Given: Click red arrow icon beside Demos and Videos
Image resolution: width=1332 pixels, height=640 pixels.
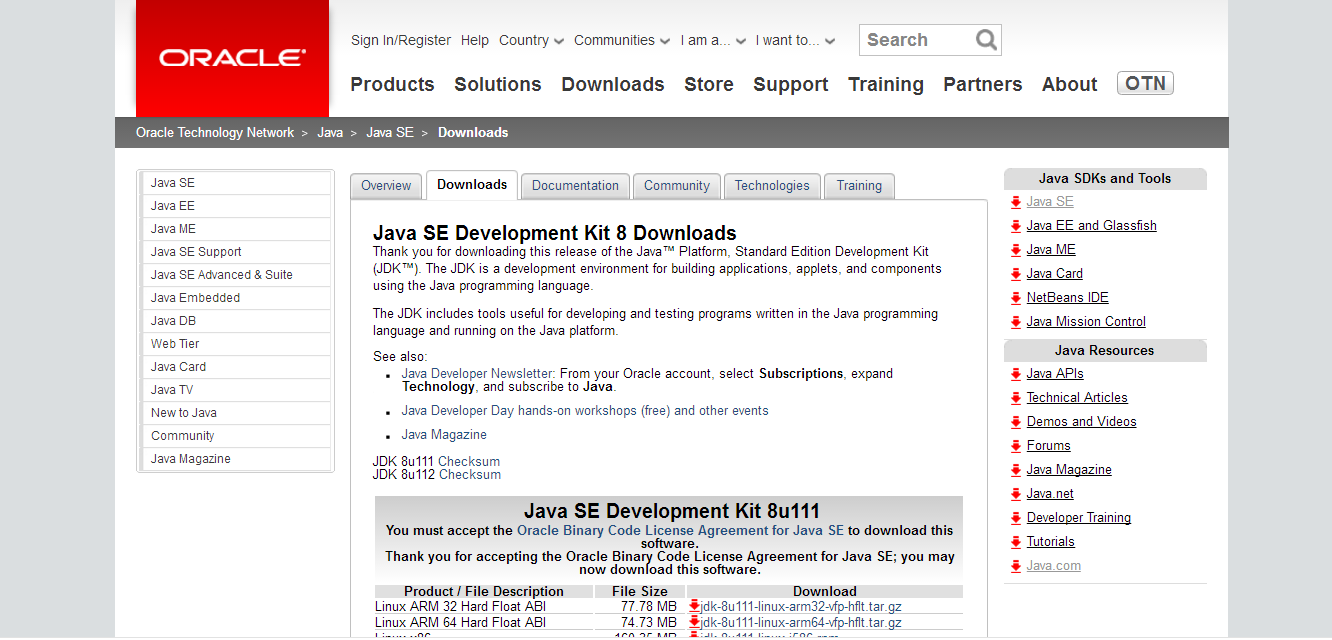Looking at the screenshot, I should (1016, 422).
